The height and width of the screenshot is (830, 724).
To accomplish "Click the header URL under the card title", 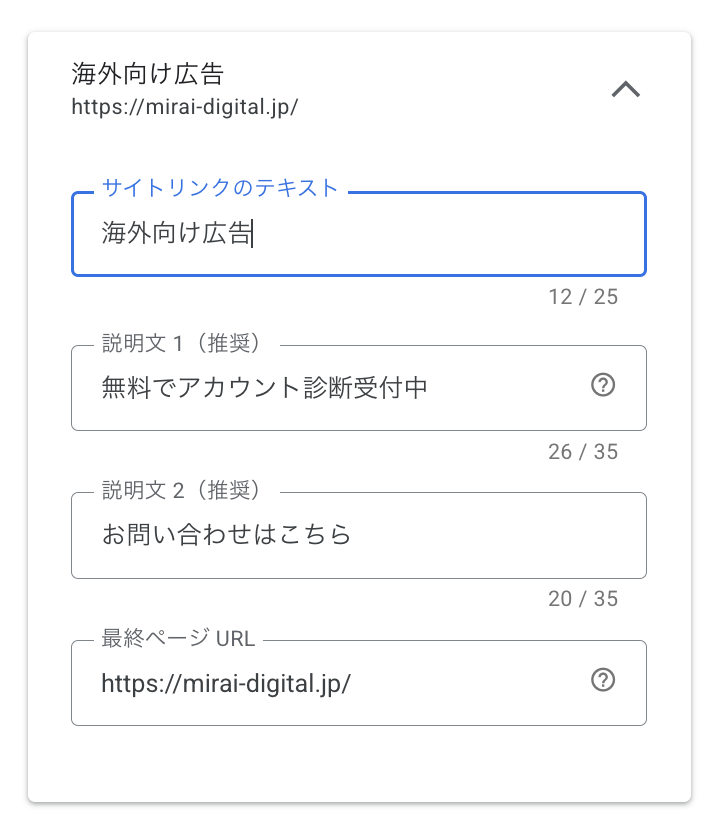I will 185,106.
